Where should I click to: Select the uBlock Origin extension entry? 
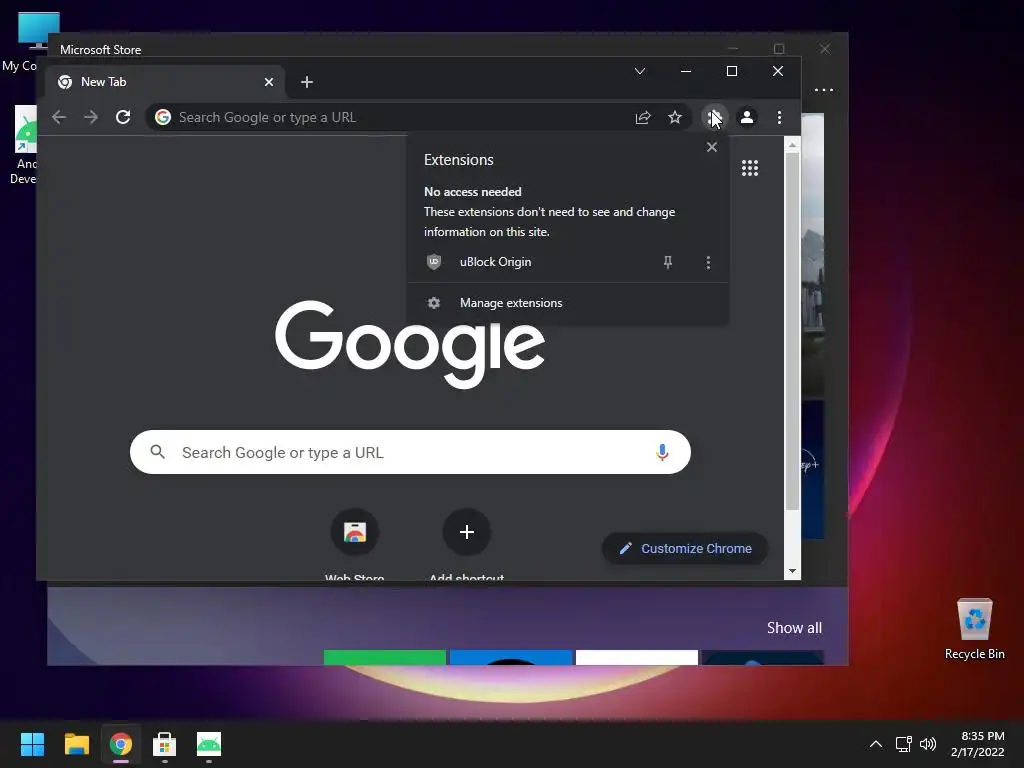(x=568, y=262)
